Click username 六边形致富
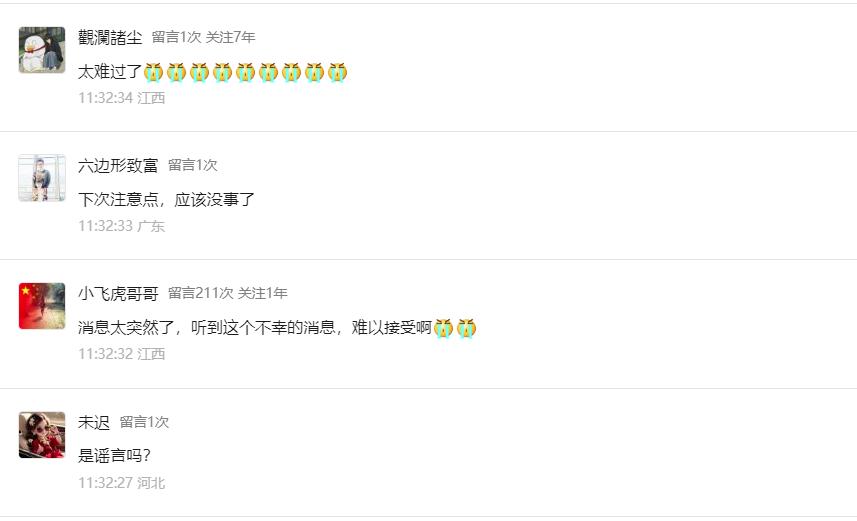857x521 pixels. pos(118,165)
